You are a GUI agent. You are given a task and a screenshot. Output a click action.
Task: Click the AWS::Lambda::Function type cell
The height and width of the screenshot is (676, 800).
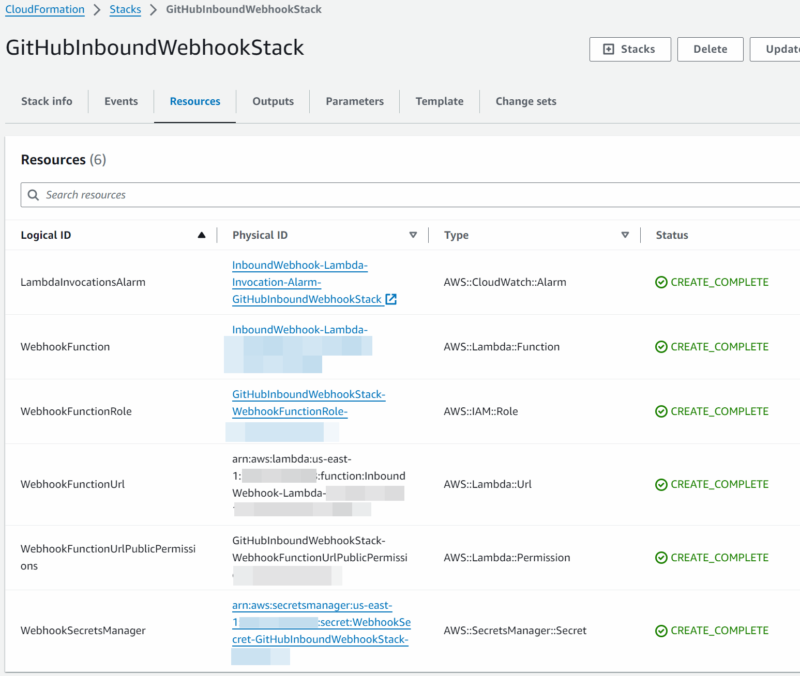(502, 347)
